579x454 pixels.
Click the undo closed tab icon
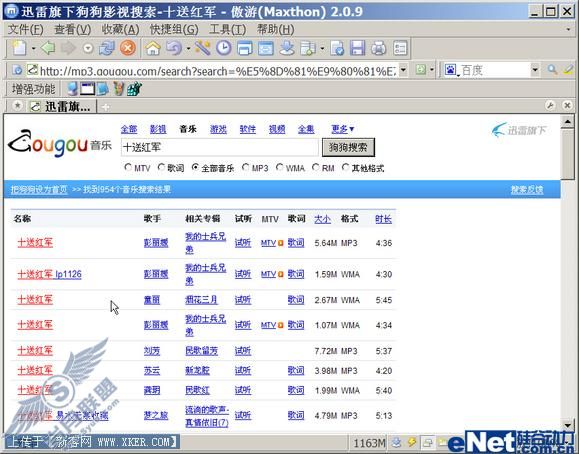click(174, 48)
